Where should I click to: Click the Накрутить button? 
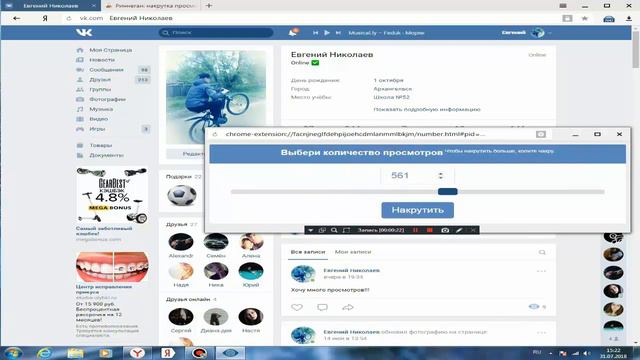417,210
